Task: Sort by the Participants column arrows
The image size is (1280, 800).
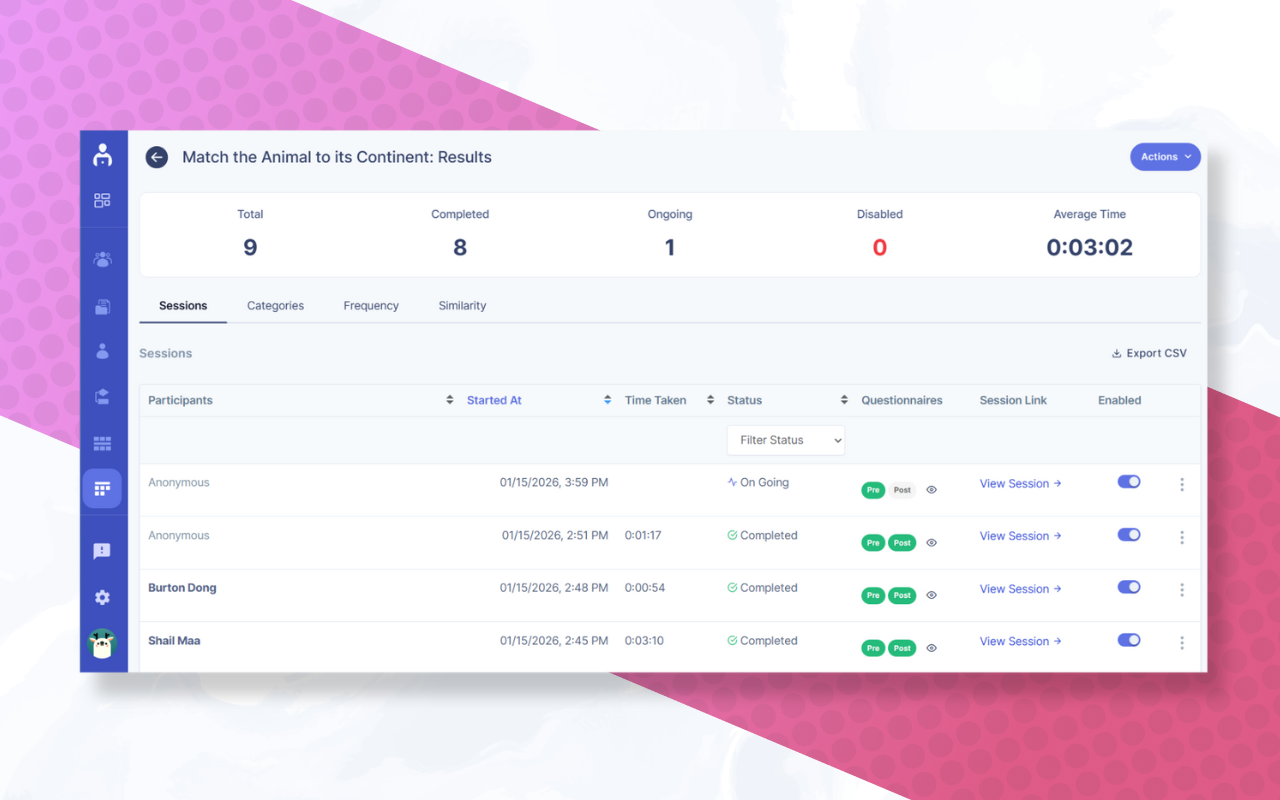Action: coord(450,400)
